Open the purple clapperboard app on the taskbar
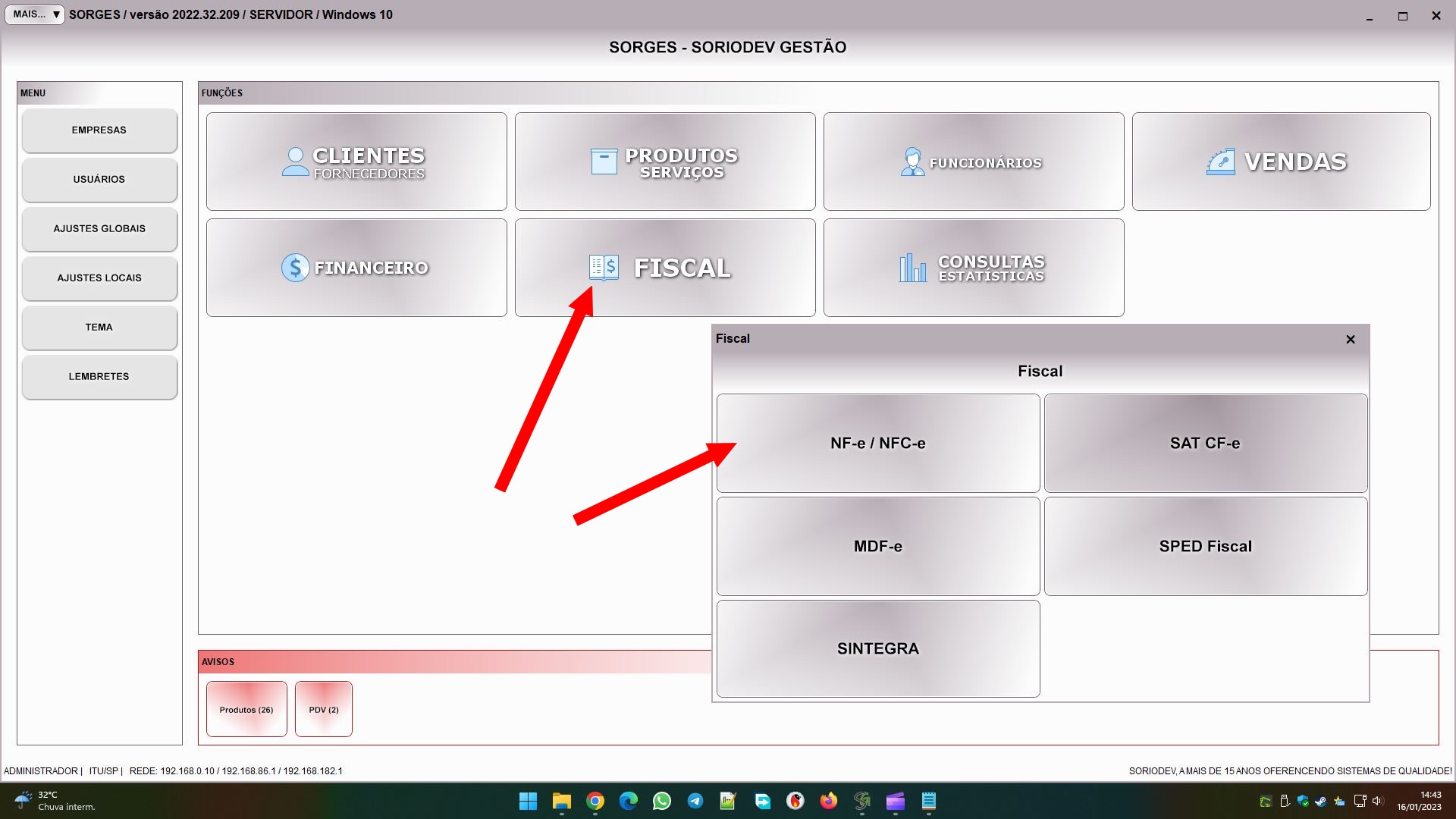The width and height of the screenshot is (1456, 819). (x=896, y=801)
